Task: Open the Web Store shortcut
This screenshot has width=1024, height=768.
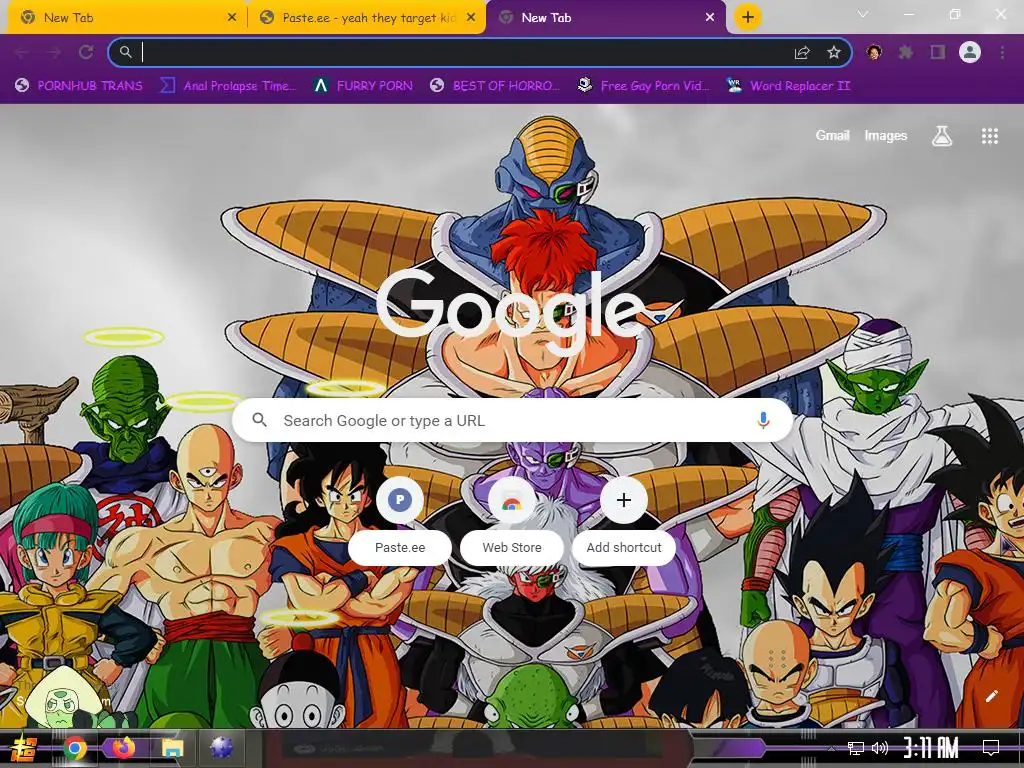Action: [512, 520]
